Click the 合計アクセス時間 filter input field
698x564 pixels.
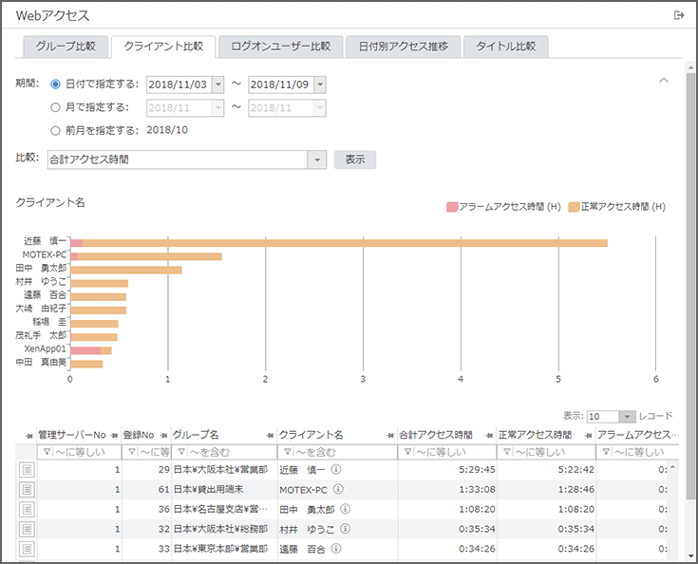coord(447,452)
